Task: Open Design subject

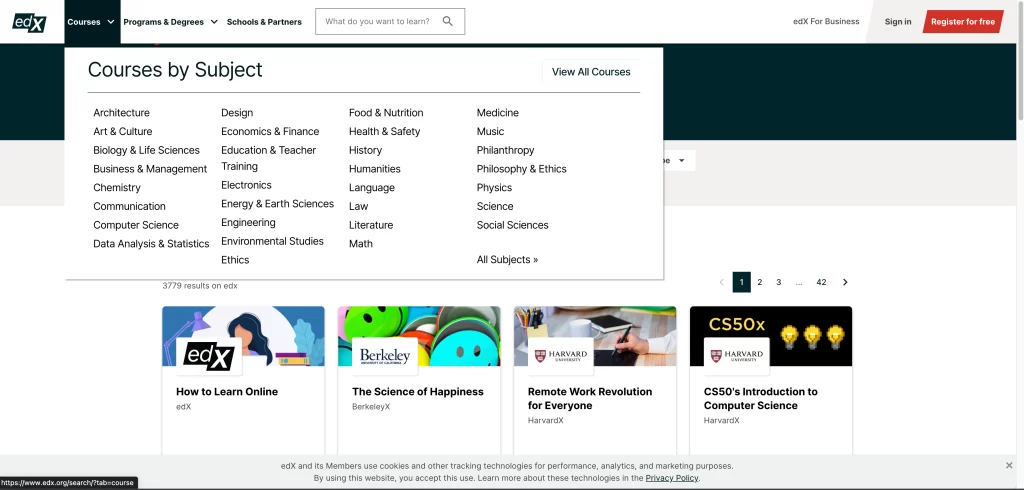Action: pyautogui.click(x=237, y=113)
